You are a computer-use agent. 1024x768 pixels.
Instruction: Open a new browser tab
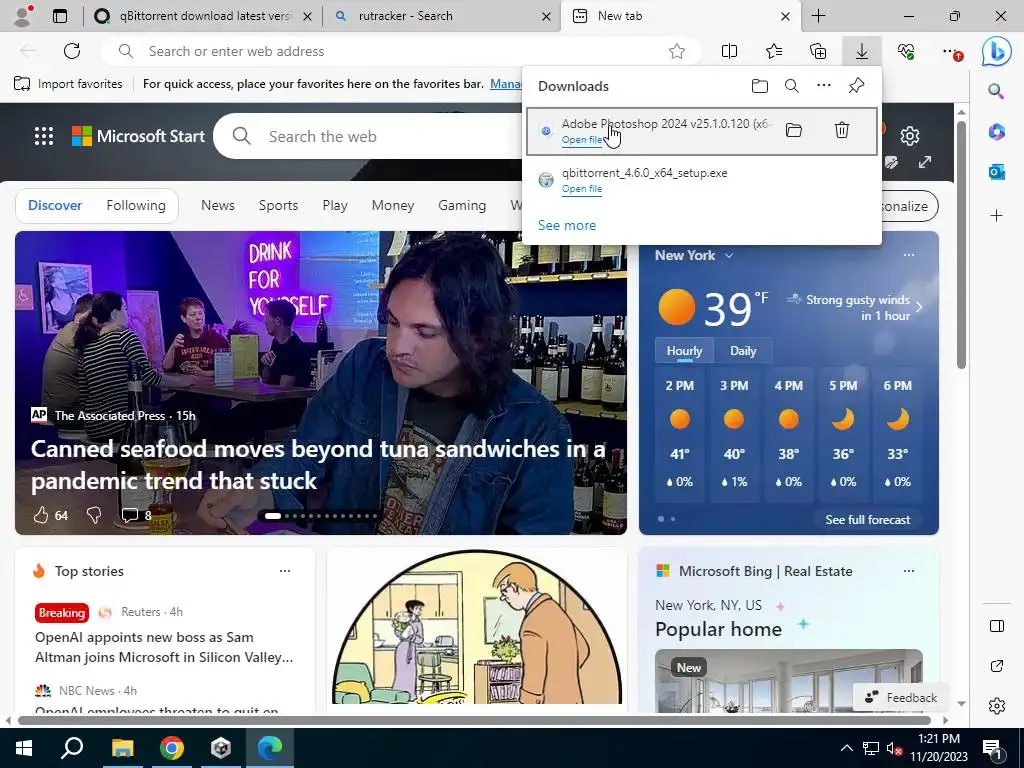(818, 16)
